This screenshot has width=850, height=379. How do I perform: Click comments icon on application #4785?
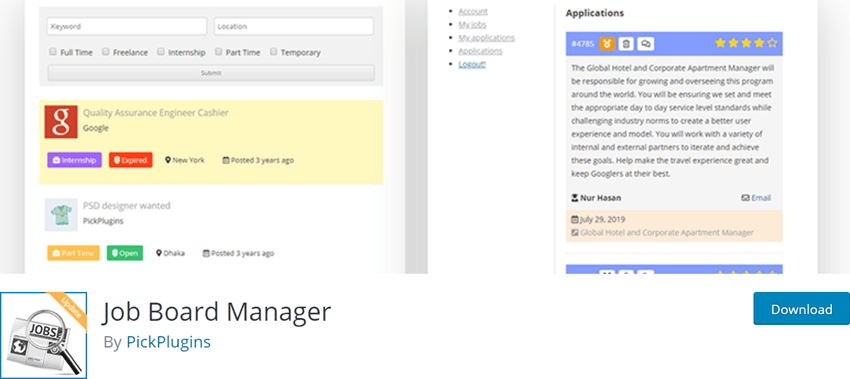point(646,43)
